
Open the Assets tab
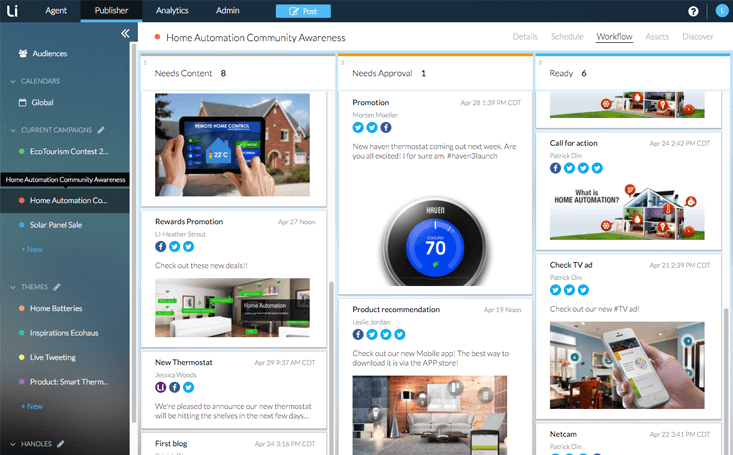pos(657,36)
